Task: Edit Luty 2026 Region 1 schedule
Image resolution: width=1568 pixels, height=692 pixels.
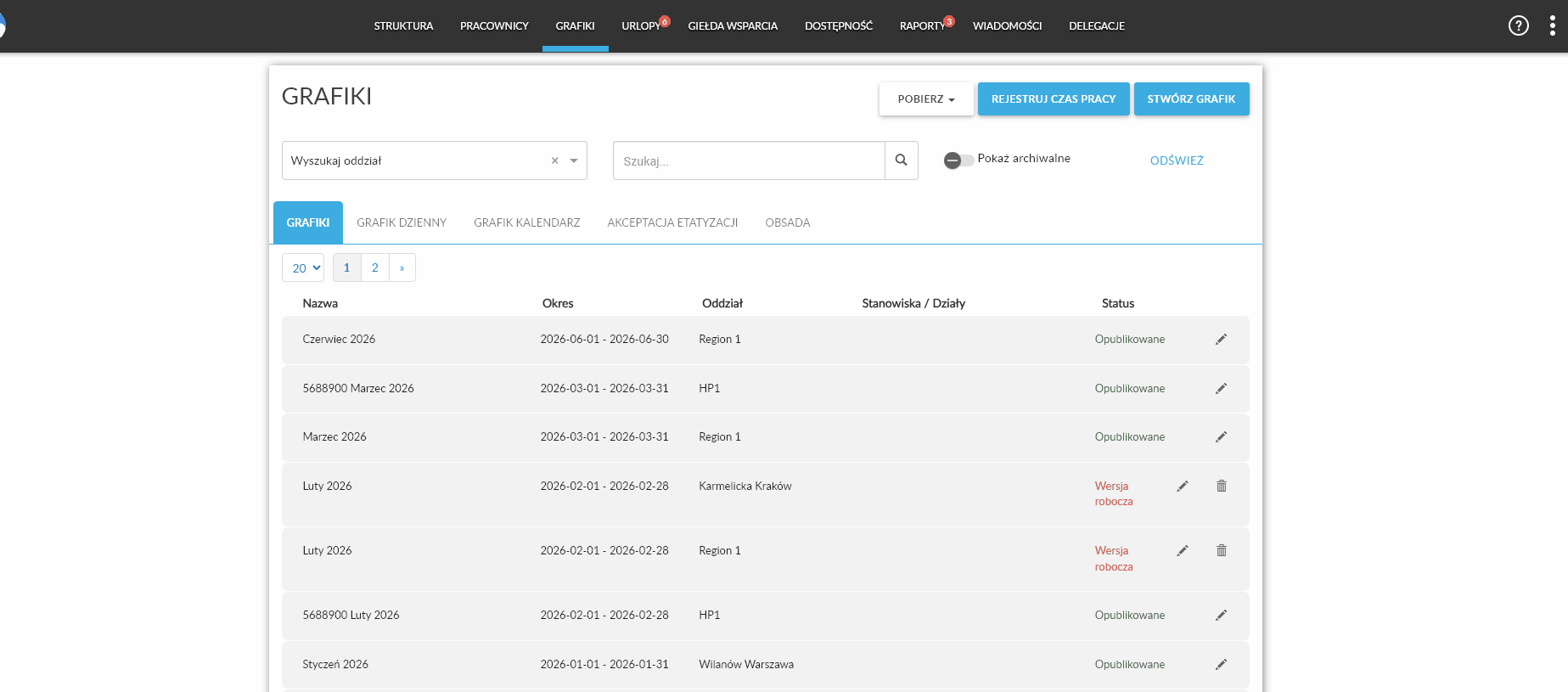Action: coord(1182,551)
